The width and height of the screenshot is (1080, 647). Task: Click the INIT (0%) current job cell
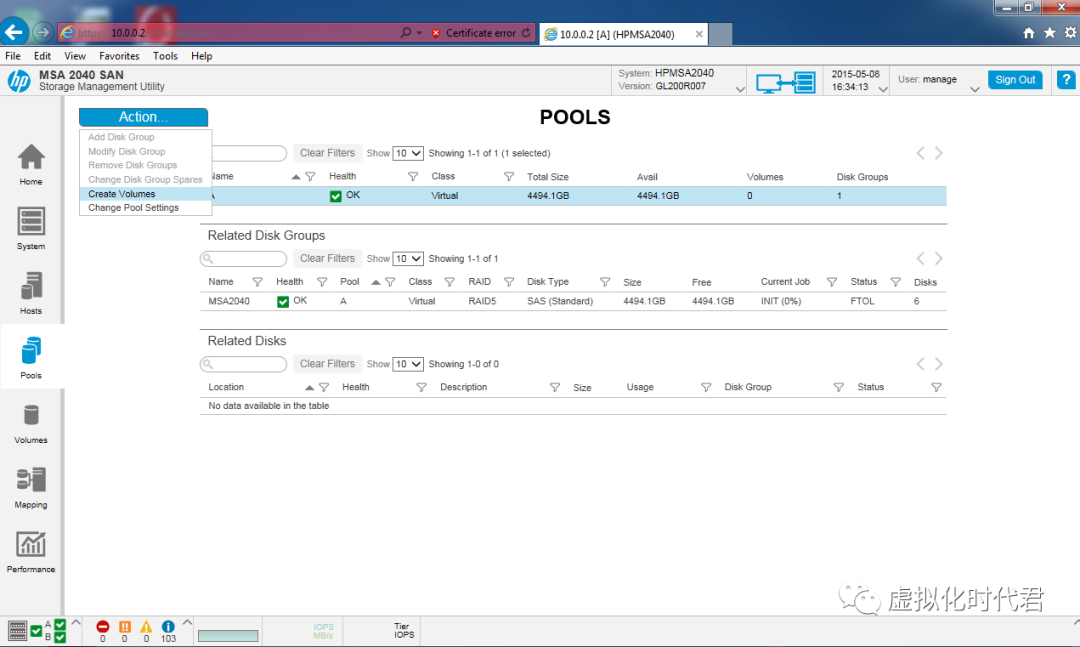780,301
